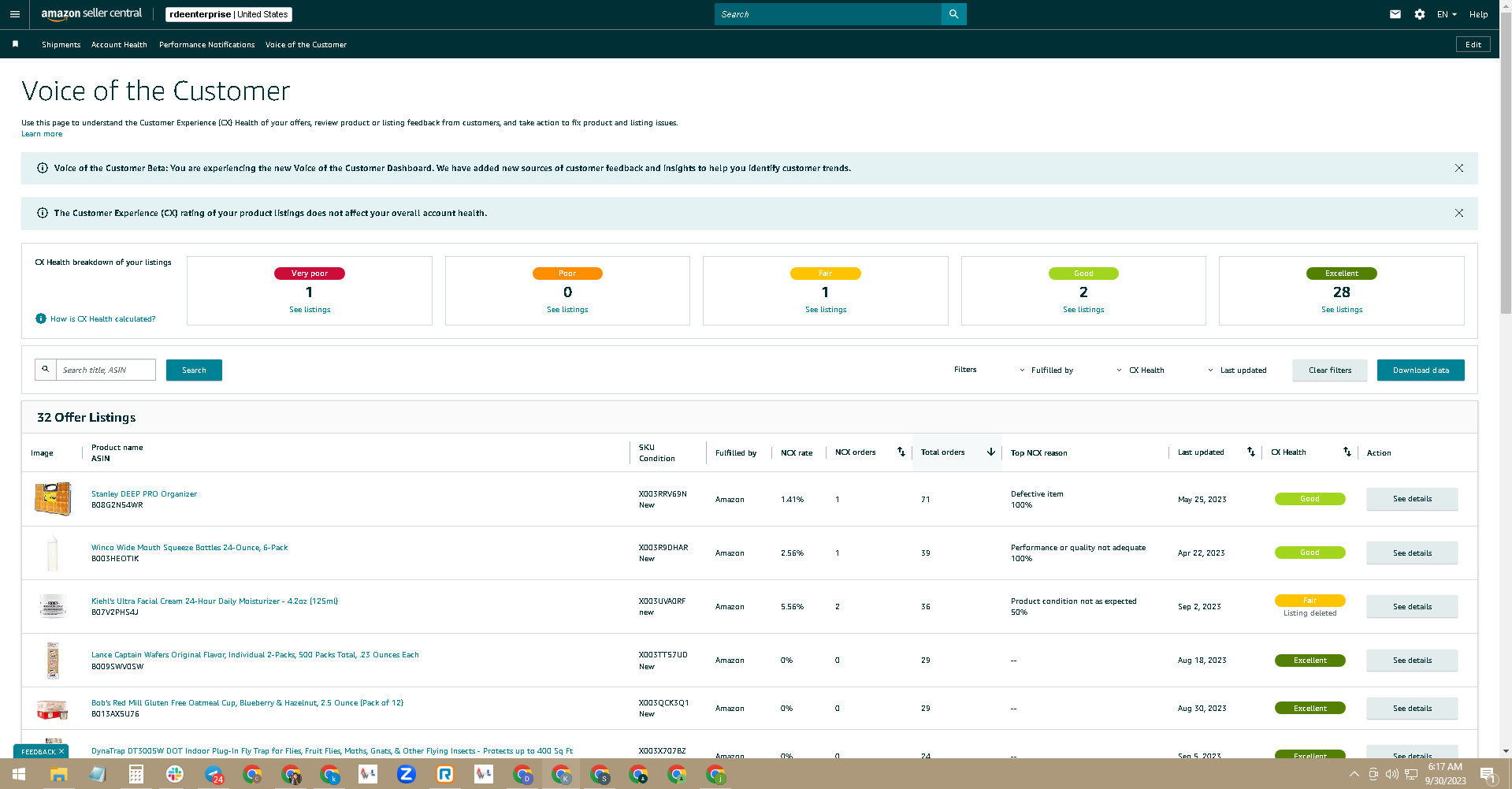Open File Explorer from the taskbar
This screenshot has height=789, width=1512.
[58, 774]
